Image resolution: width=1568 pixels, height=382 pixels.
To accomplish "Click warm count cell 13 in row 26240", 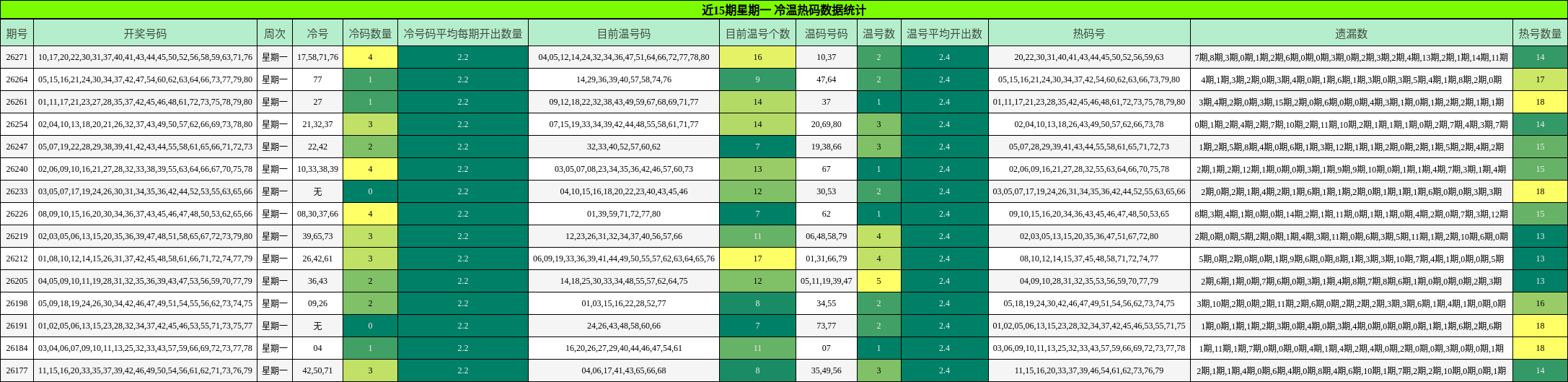I will pyautogui.click(x=757, y=169).
